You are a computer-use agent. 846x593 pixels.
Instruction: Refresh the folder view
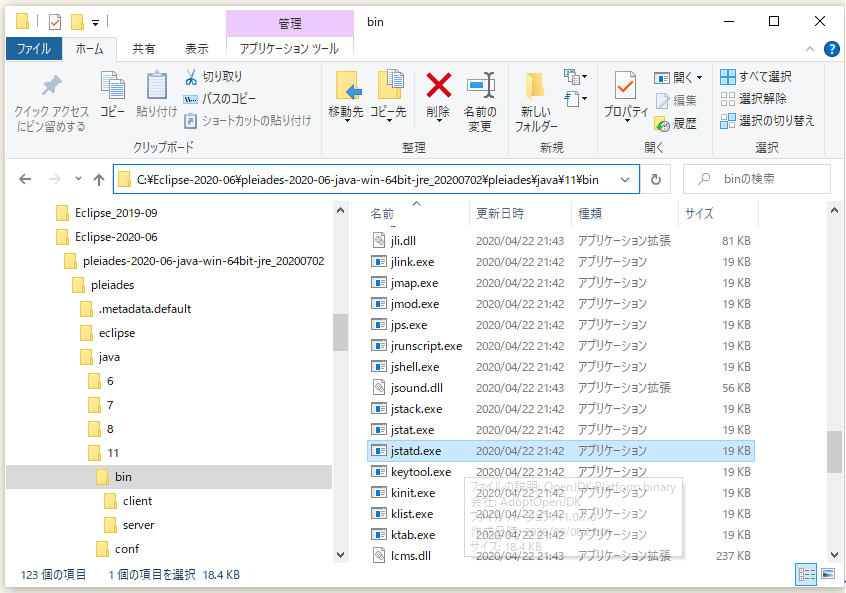[656, 179]
